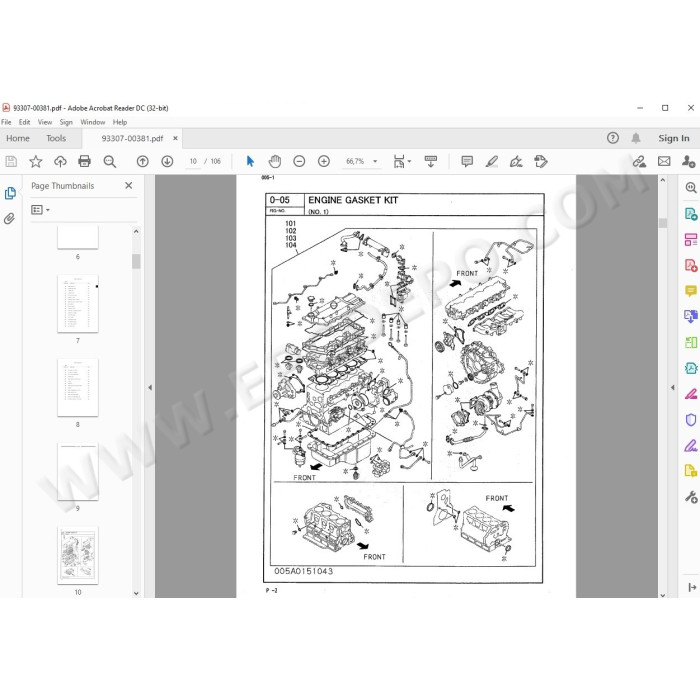Screen dimensions: 700x700
Task: Click the page number input field
Action: (x=193, y=161)
